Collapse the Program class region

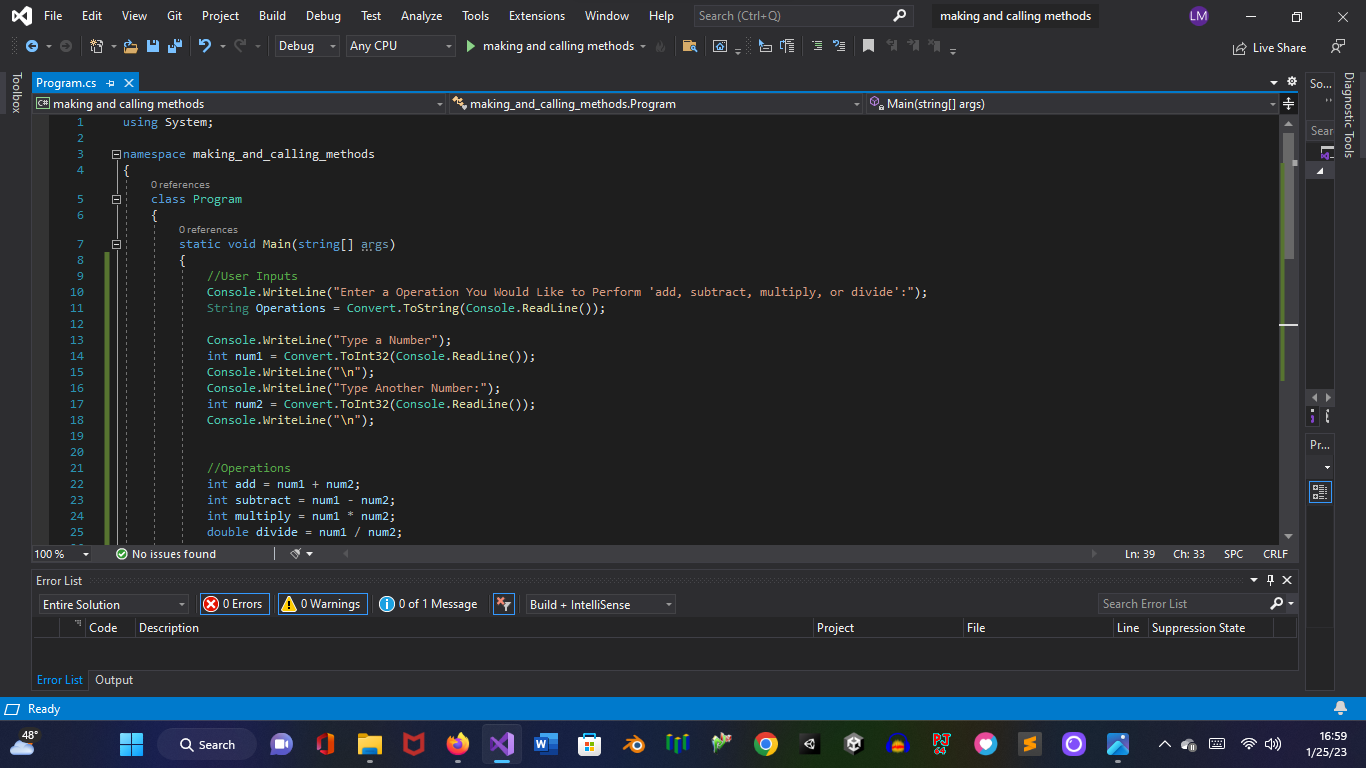(116, 199)
